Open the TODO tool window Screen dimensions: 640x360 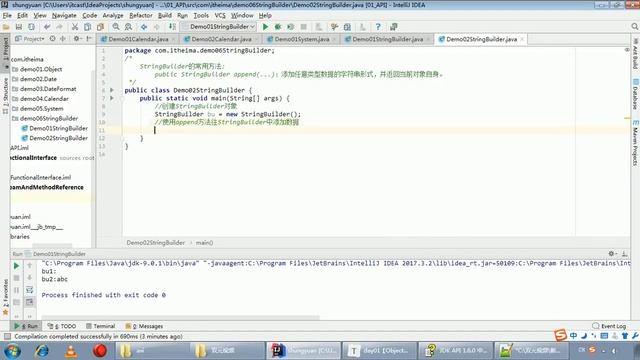point(62,326)
